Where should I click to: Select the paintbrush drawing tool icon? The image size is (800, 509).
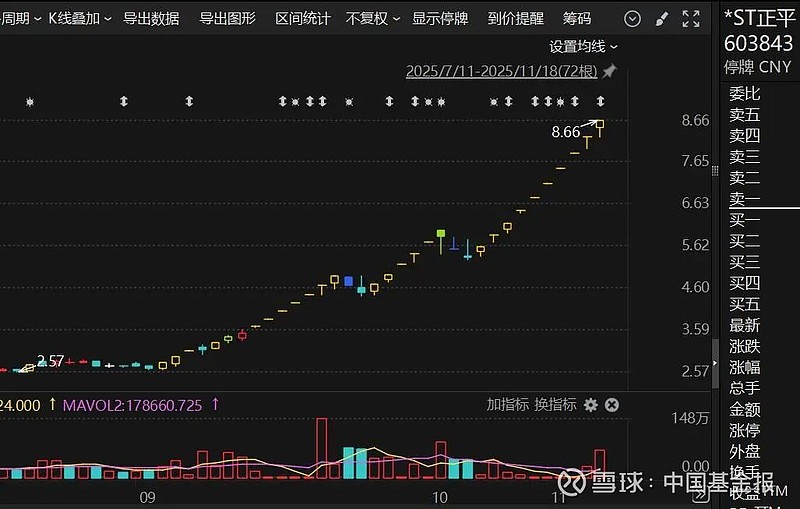tap(662, 19)
